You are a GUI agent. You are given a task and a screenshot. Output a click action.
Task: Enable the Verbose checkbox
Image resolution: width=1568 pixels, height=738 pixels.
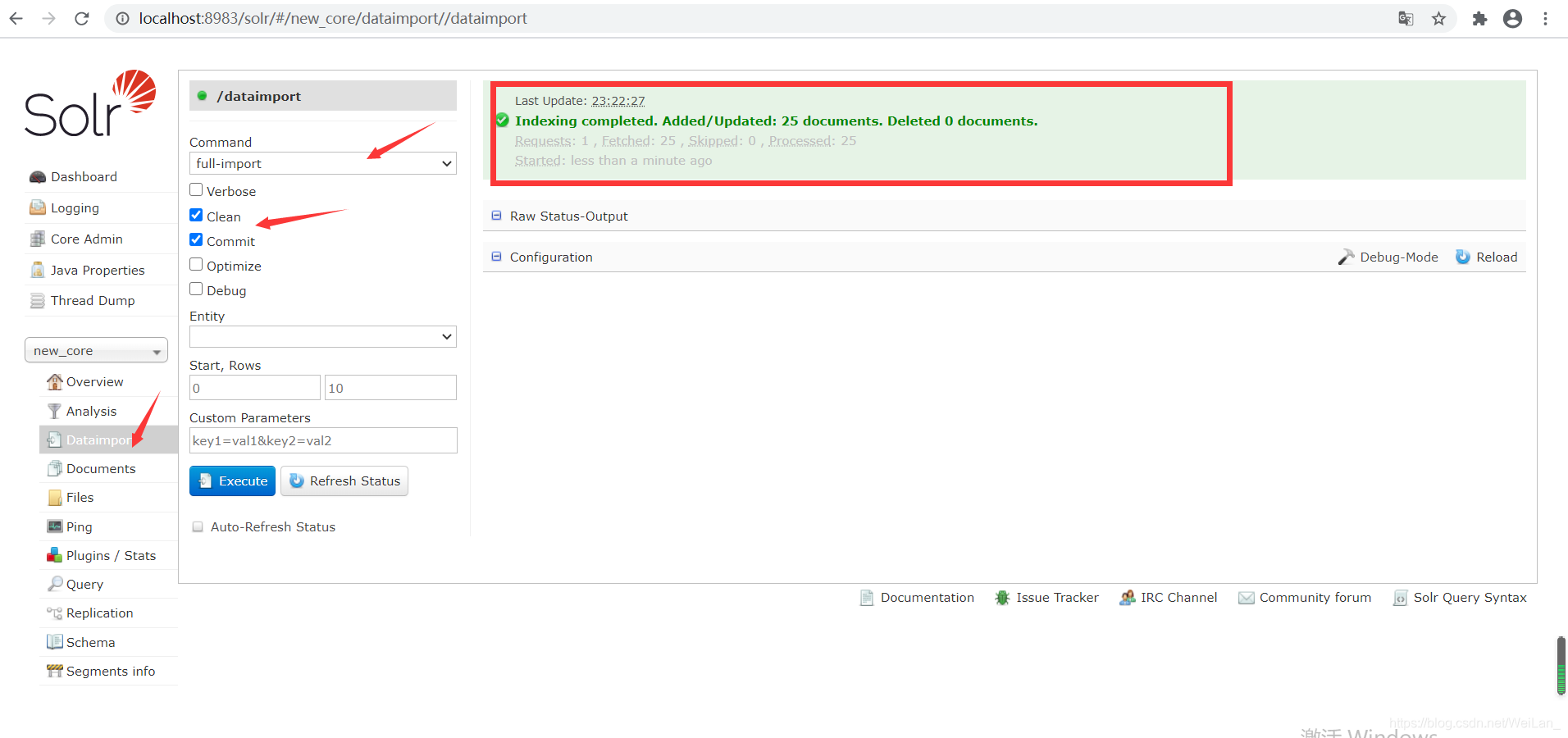[x=196, y=190]
